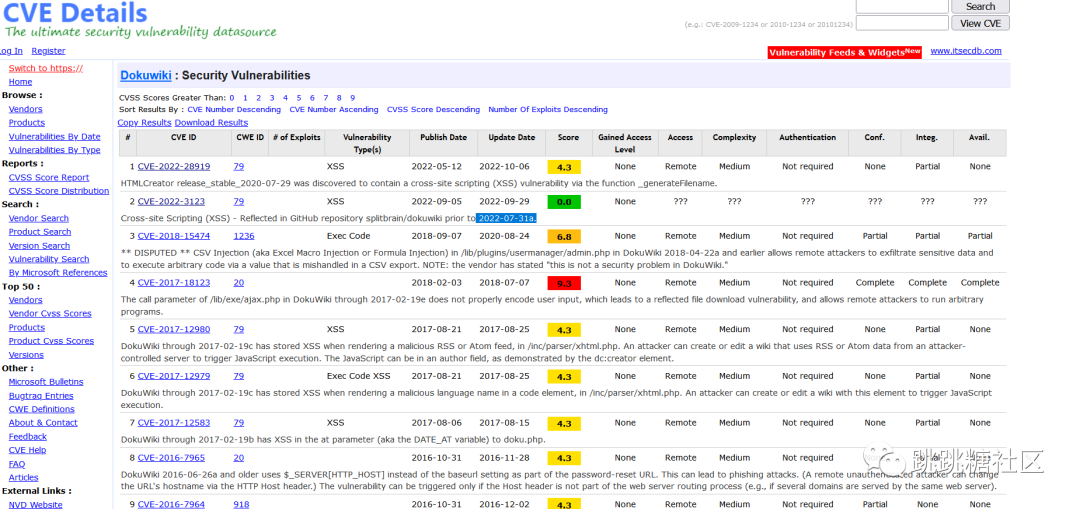The image size is (1080, 509).
Task: Go to Home in sidebar
Action: pyautogui.click(x=20, y=82)
